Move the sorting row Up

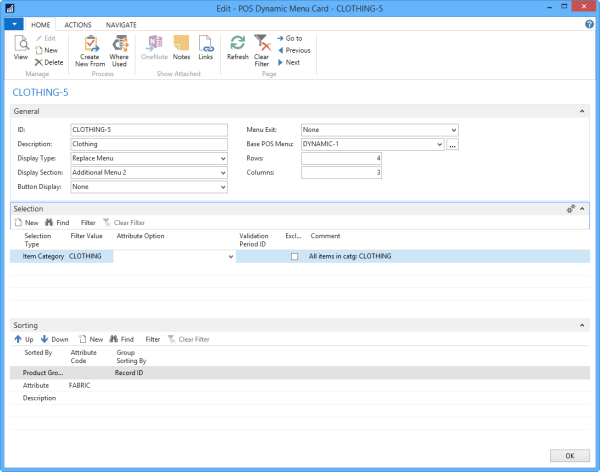pos(22,339)
